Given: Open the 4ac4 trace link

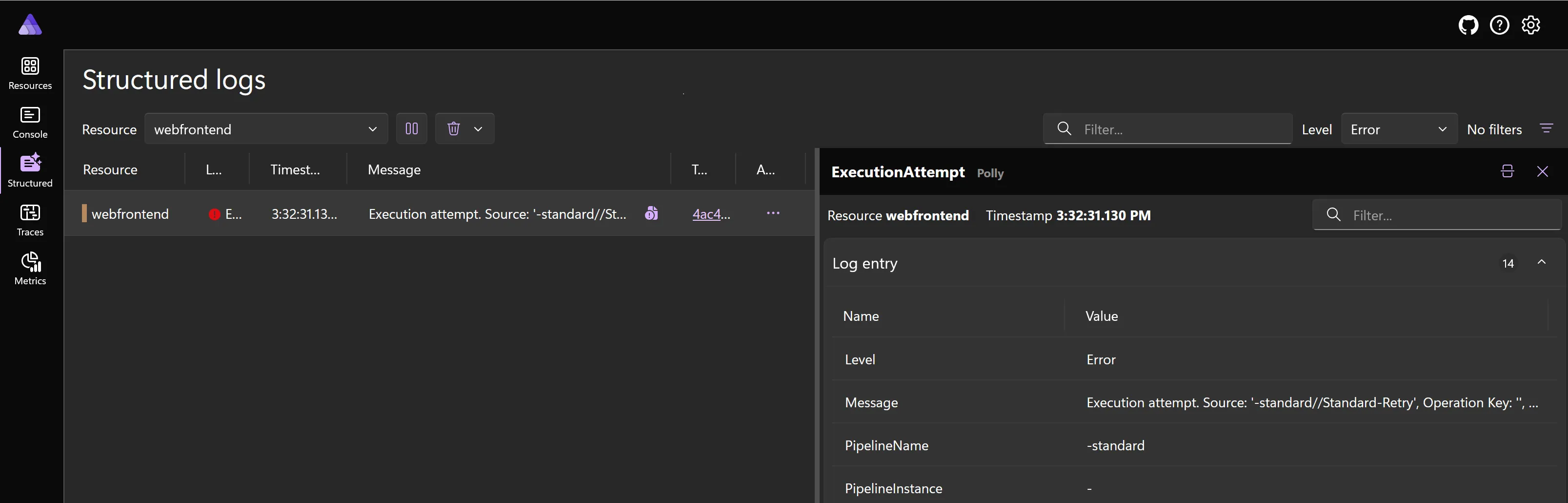Looking at the screenshot, I should (x=710, y=214).
